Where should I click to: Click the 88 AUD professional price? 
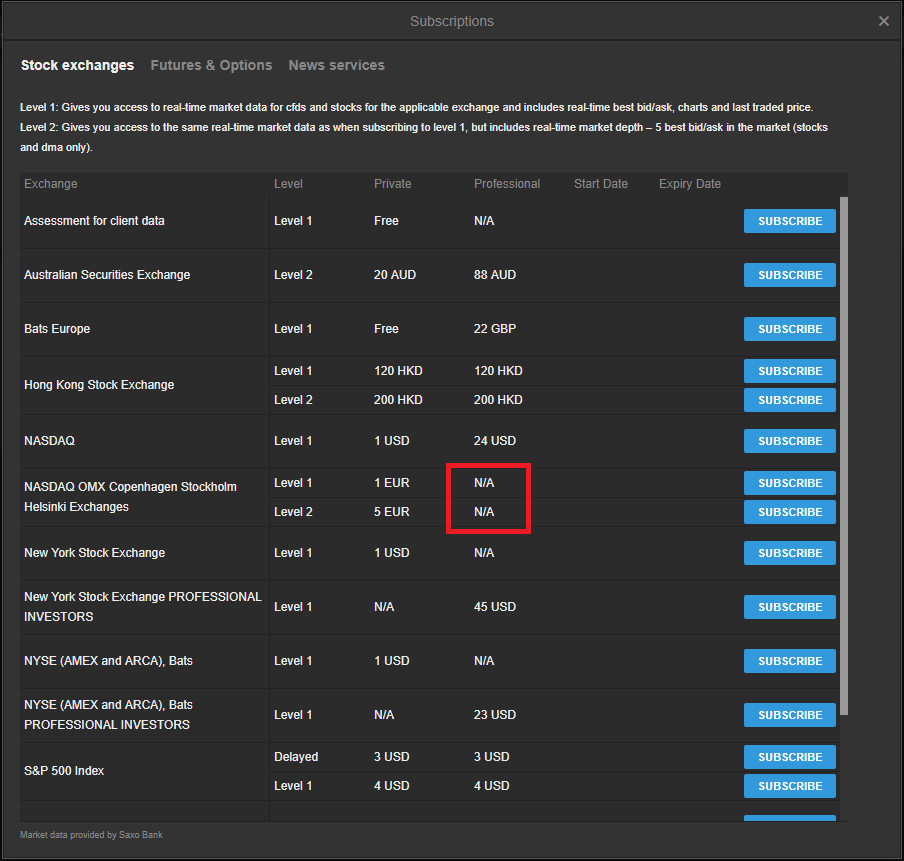[495, 275]
